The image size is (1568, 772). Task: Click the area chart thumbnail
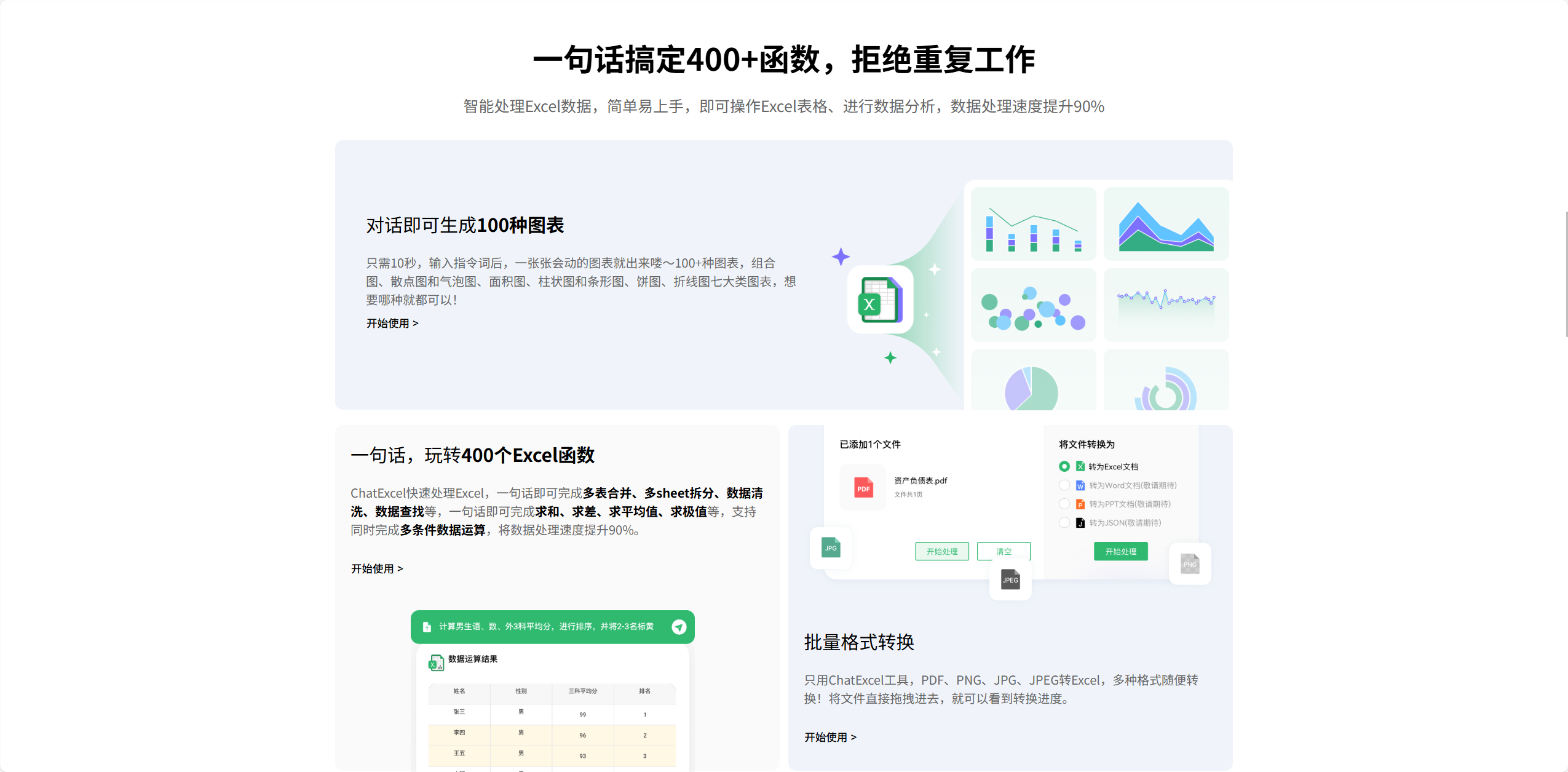(x=1166, y=224)
